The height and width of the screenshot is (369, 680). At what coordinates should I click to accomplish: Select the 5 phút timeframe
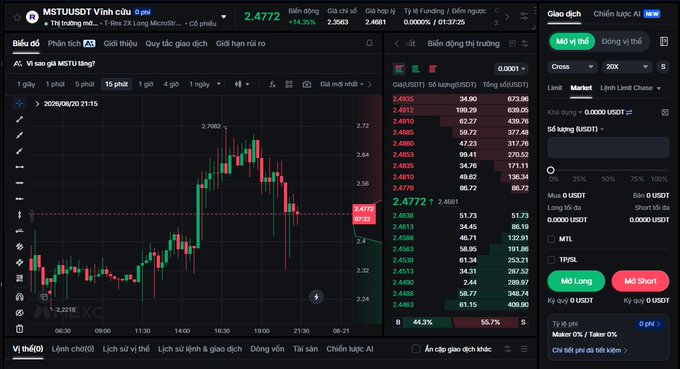tap(85, 84)
